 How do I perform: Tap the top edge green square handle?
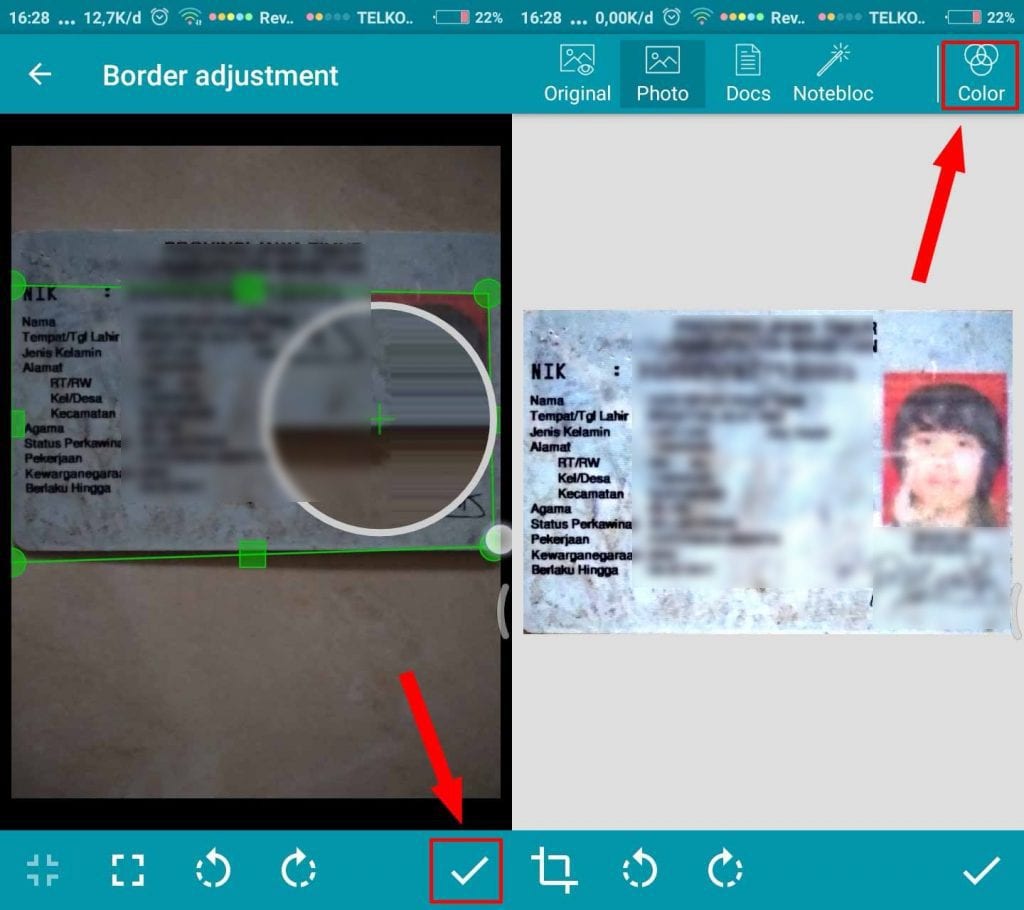pos(249,289)
